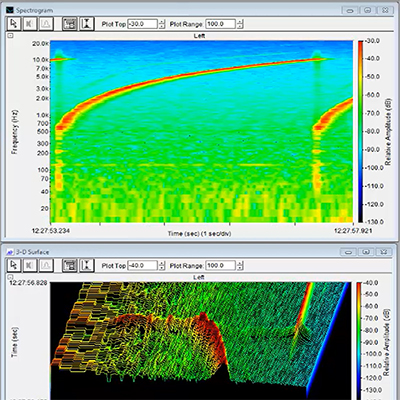Click the '10.0k' frequency axis value

pos(40,60)
